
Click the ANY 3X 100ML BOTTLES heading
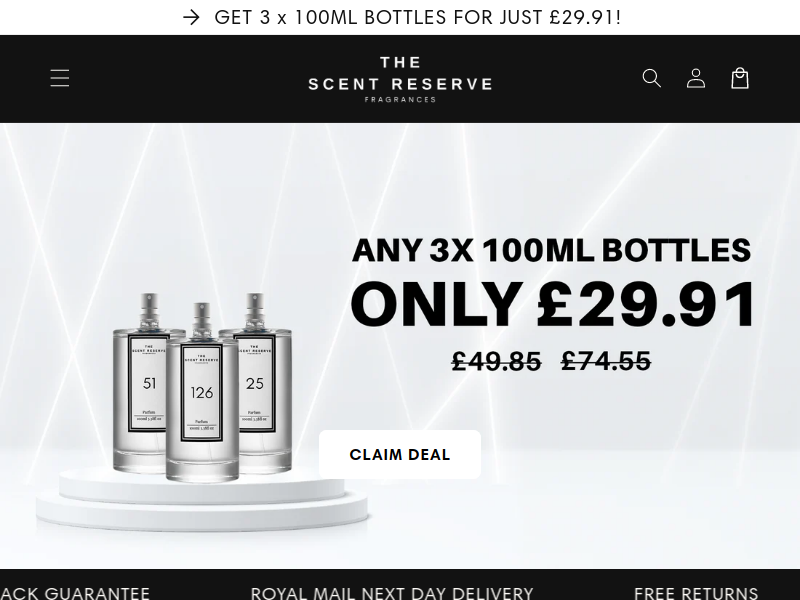[x=552, y=250]
